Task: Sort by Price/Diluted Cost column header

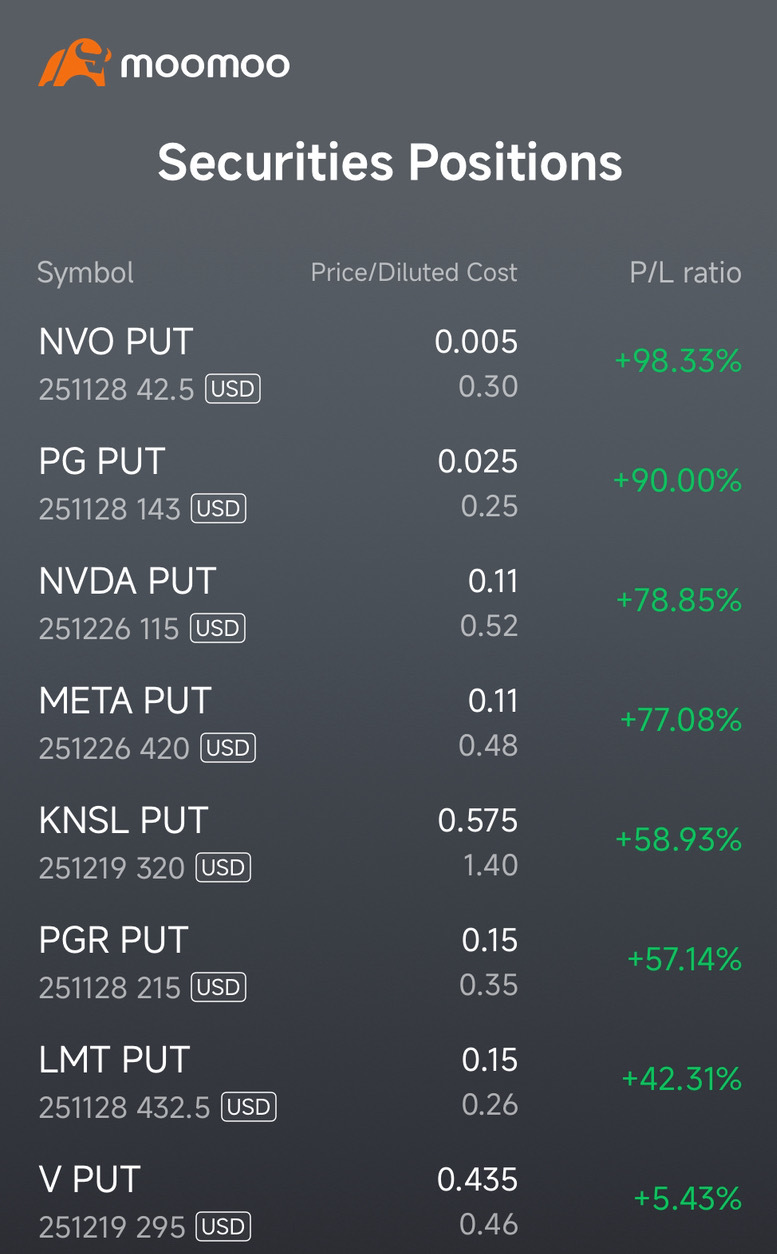Action: (414, 272)
